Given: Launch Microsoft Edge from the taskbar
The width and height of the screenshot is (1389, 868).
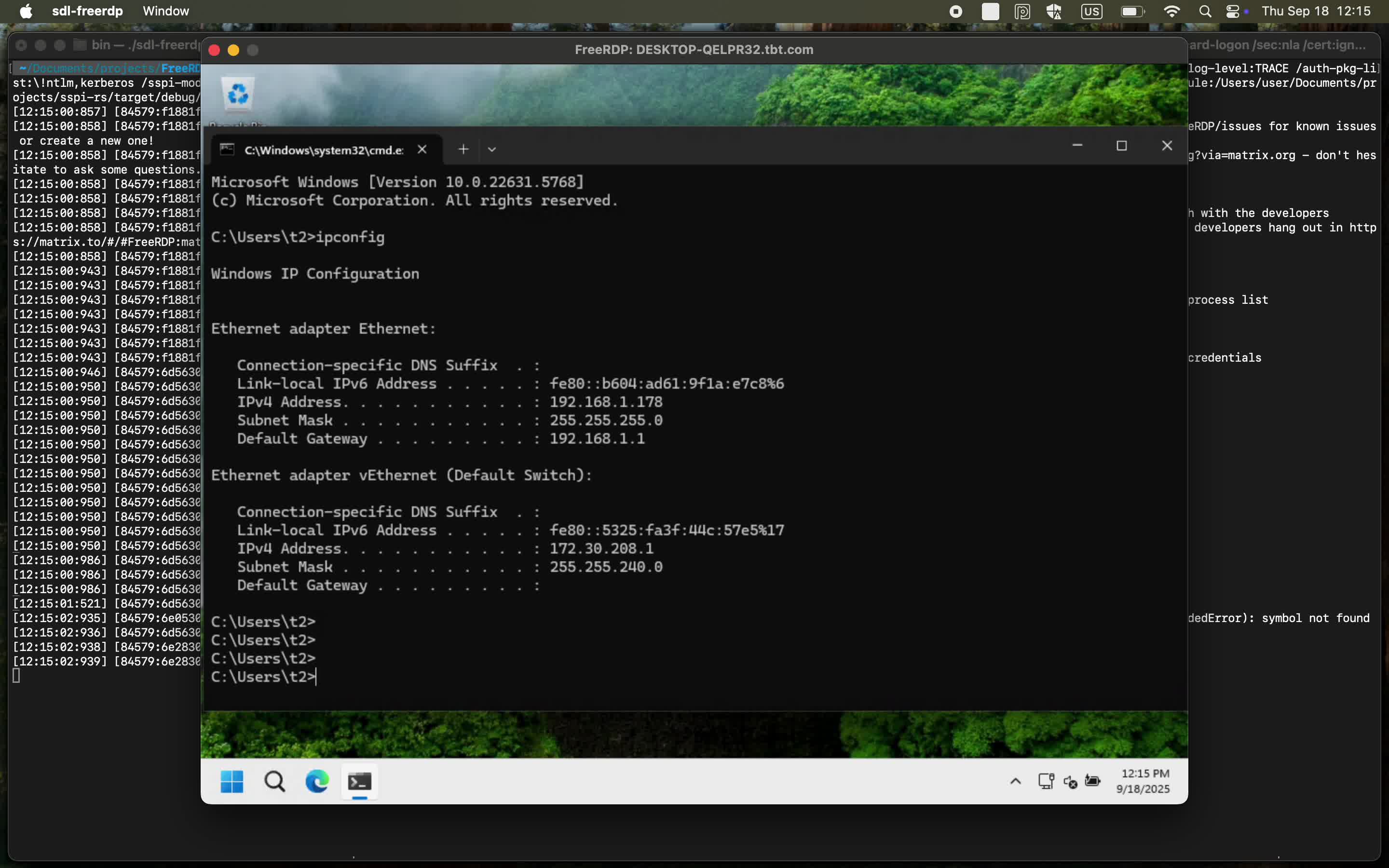Looking at the screenshot, I should (317, 781).
